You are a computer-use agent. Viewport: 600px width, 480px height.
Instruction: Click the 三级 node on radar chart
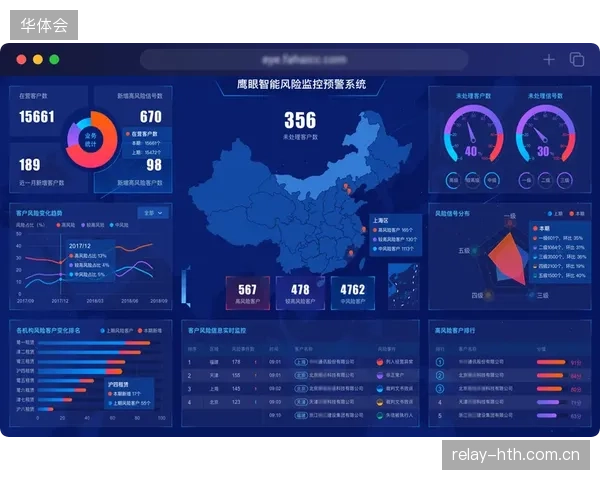click(x=531, y=295)
